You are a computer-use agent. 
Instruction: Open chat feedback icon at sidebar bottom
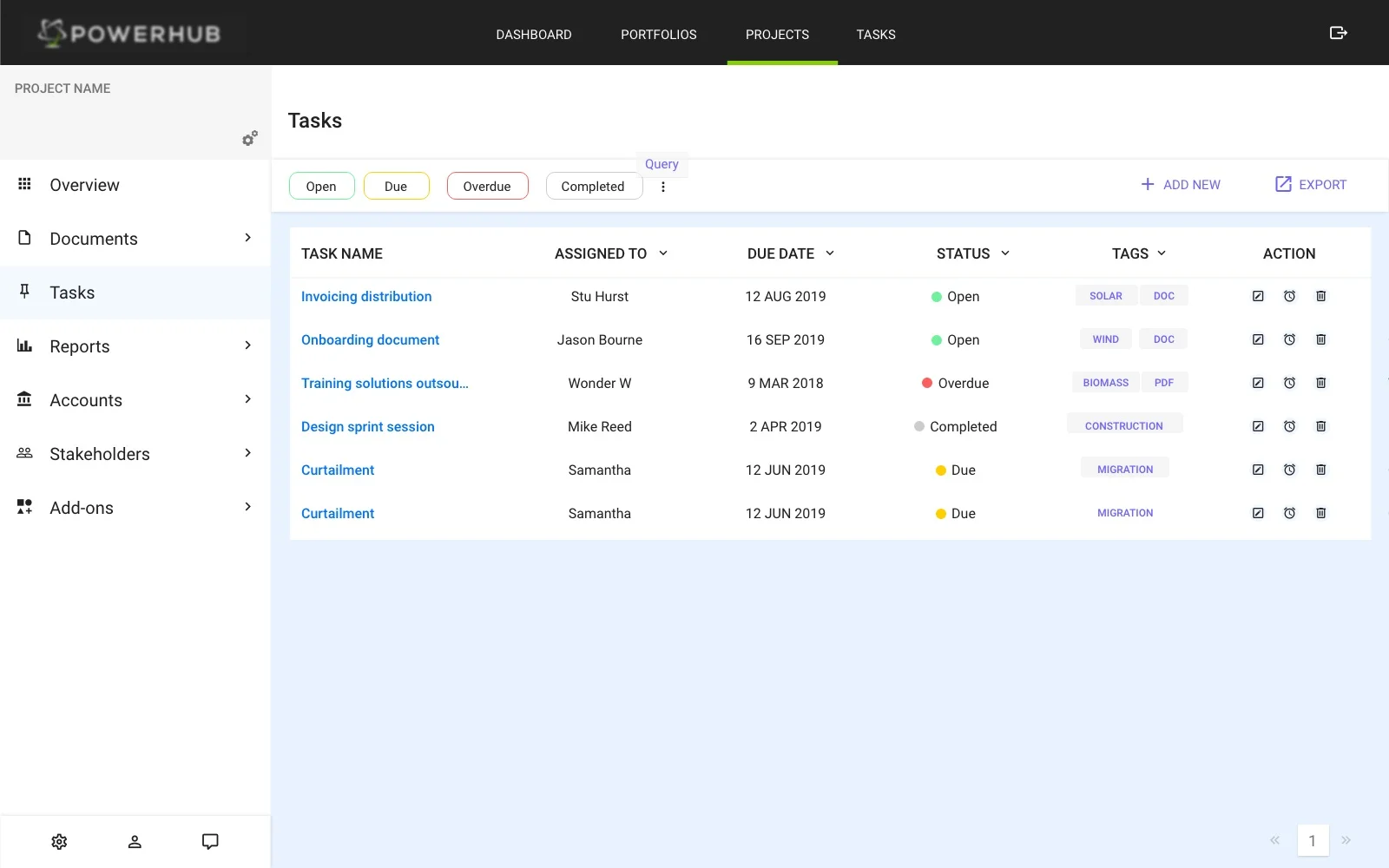(210, 842)
